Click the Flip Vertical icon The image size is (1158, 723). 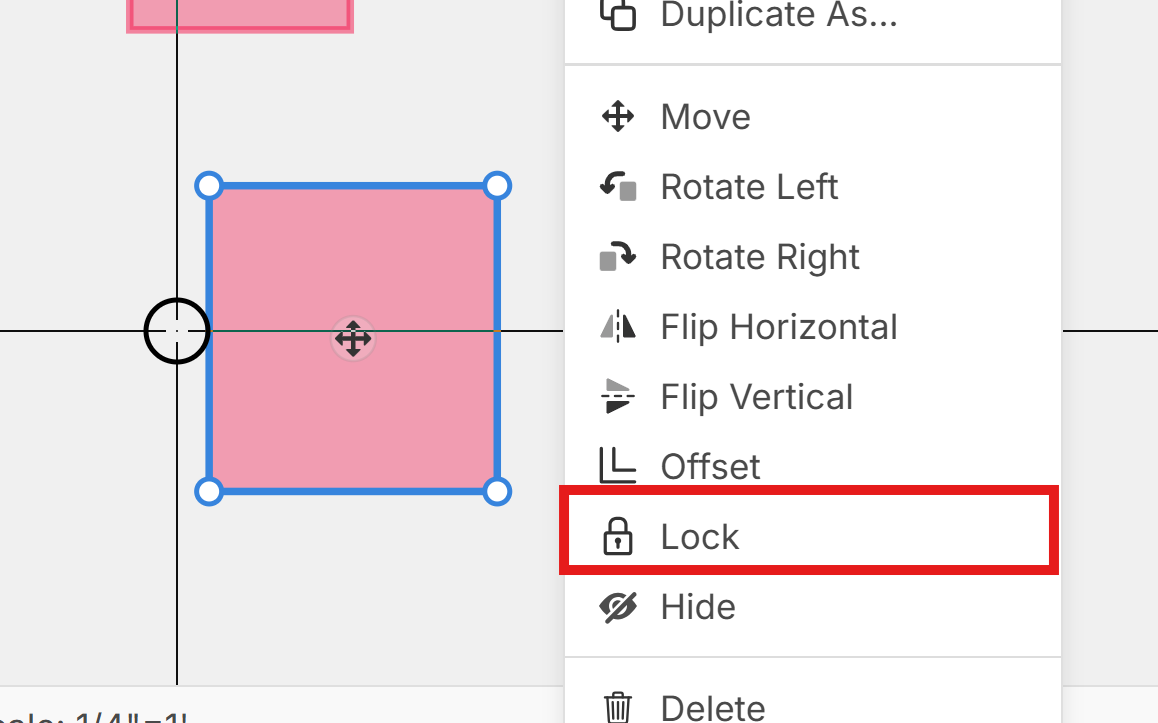[618, 397]
